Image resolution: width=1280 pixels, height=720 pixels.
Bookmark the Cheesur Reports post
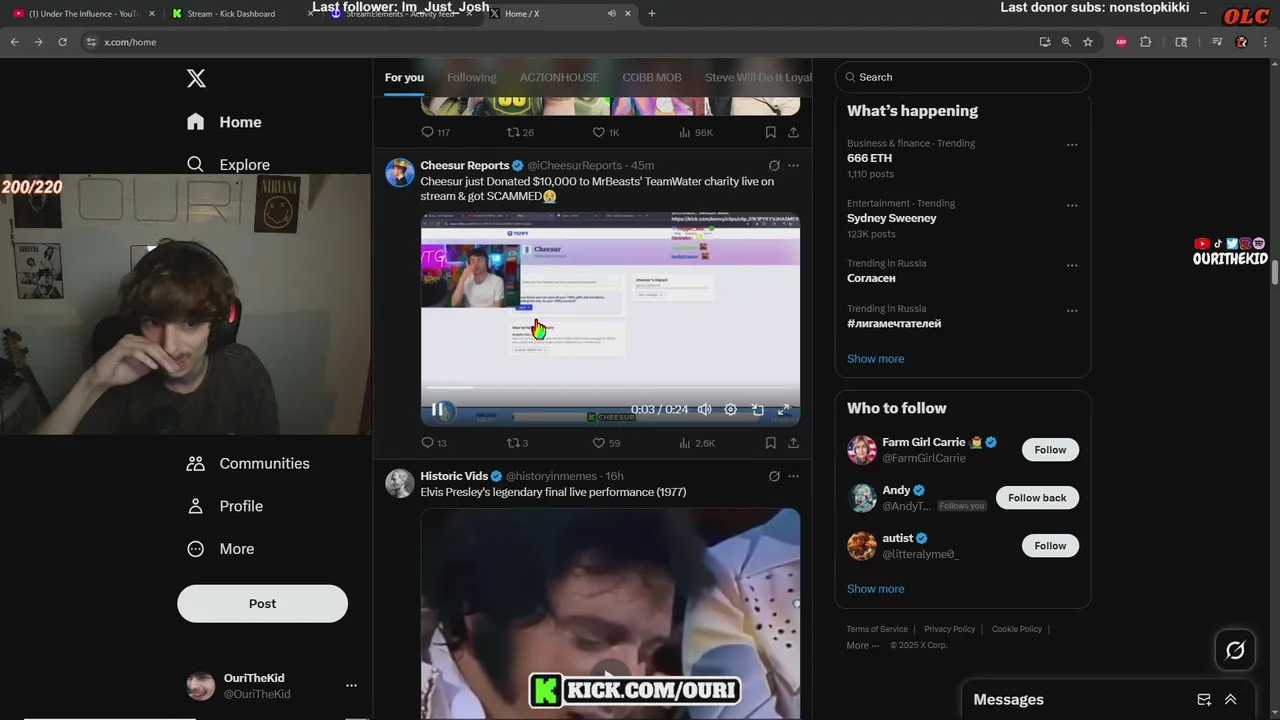click(770, 443)
